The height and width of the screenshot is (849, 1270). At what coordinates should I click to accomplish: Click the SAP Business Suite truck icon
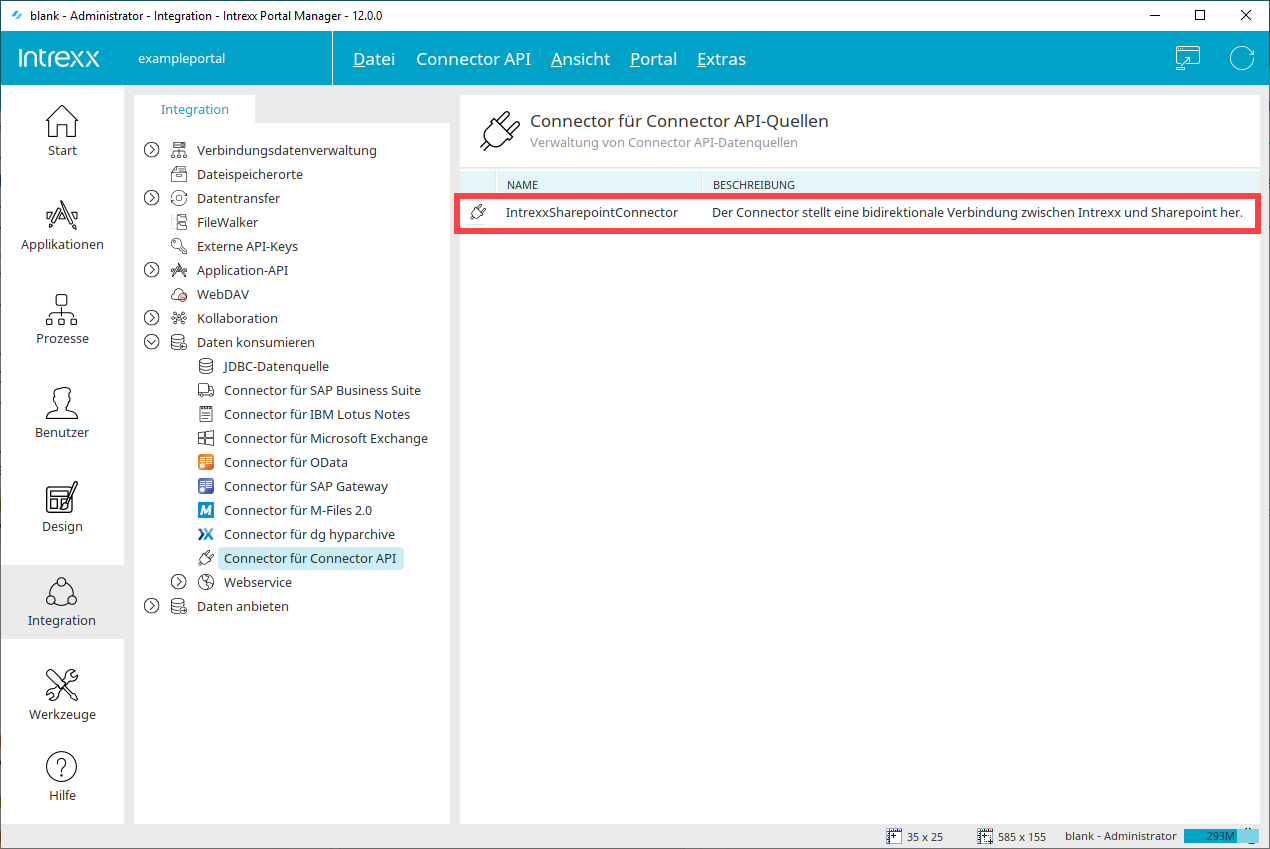[x=206, y=390]
